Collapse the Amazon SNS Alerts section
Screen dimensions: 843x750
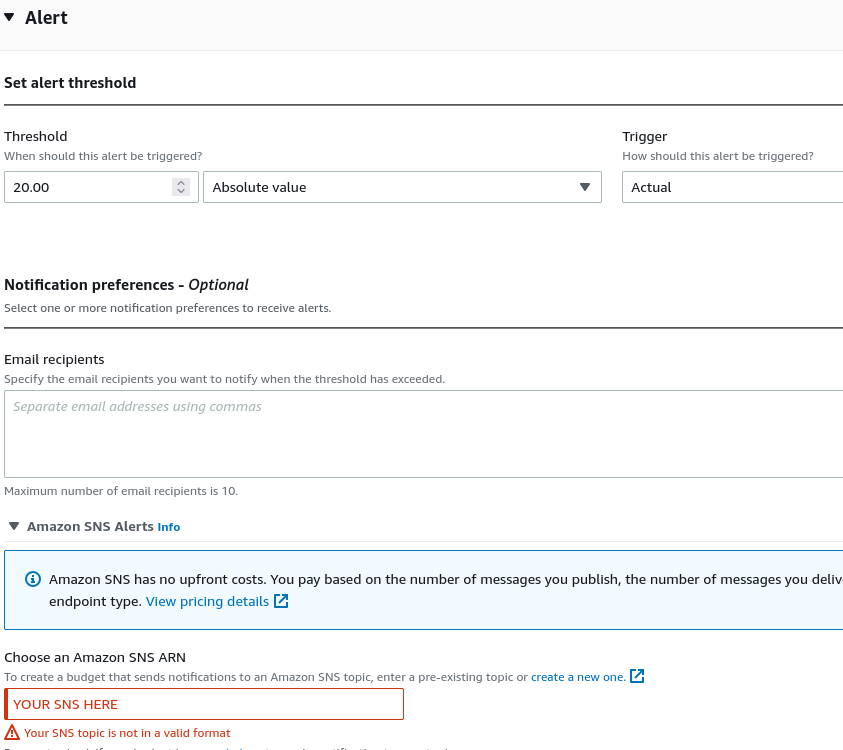click(13, 526)
